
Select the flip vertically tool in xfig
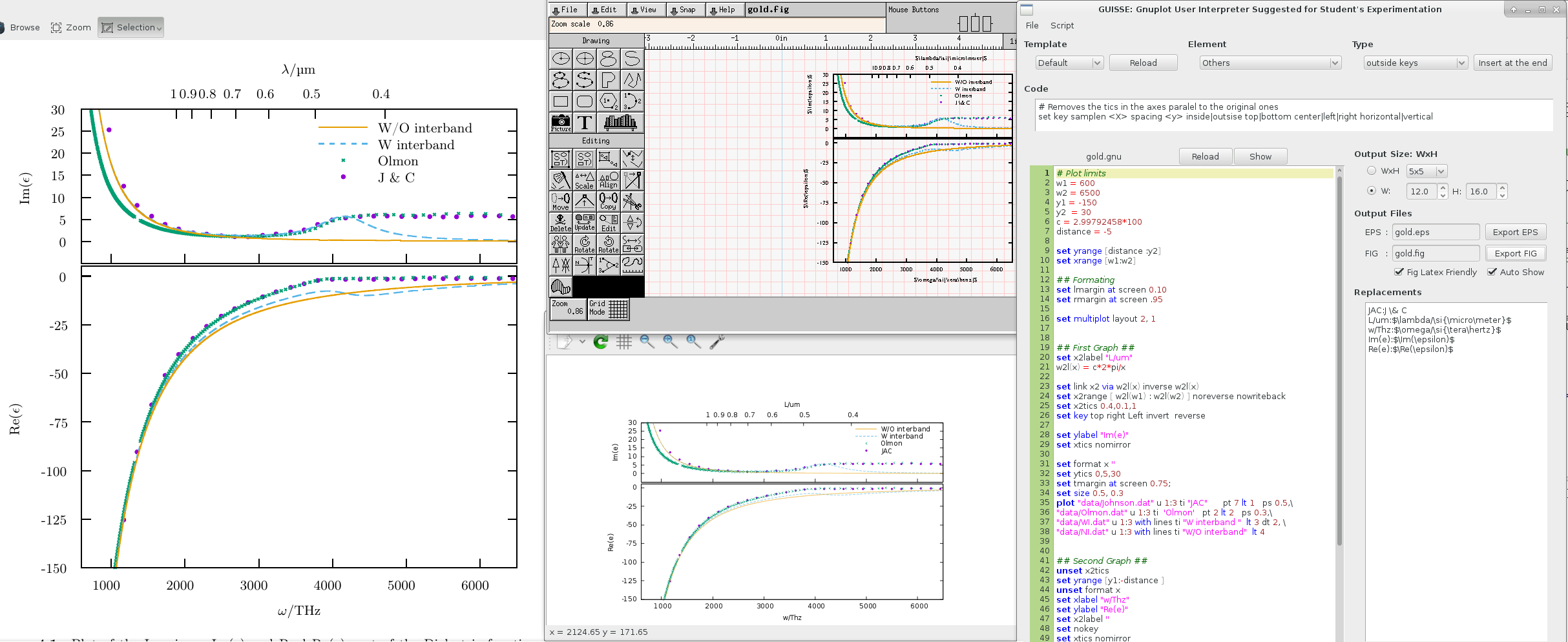632,223
